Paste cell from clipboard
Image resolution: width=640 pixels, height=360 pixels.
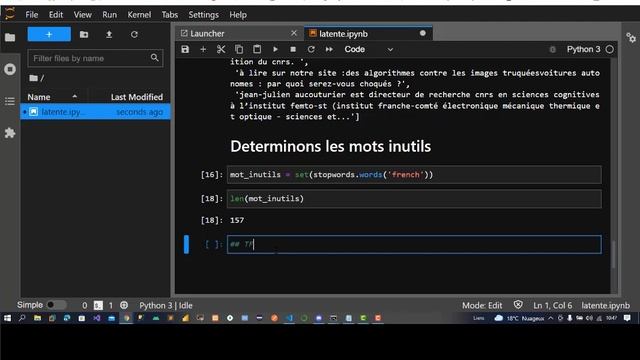tap(257, 49)
